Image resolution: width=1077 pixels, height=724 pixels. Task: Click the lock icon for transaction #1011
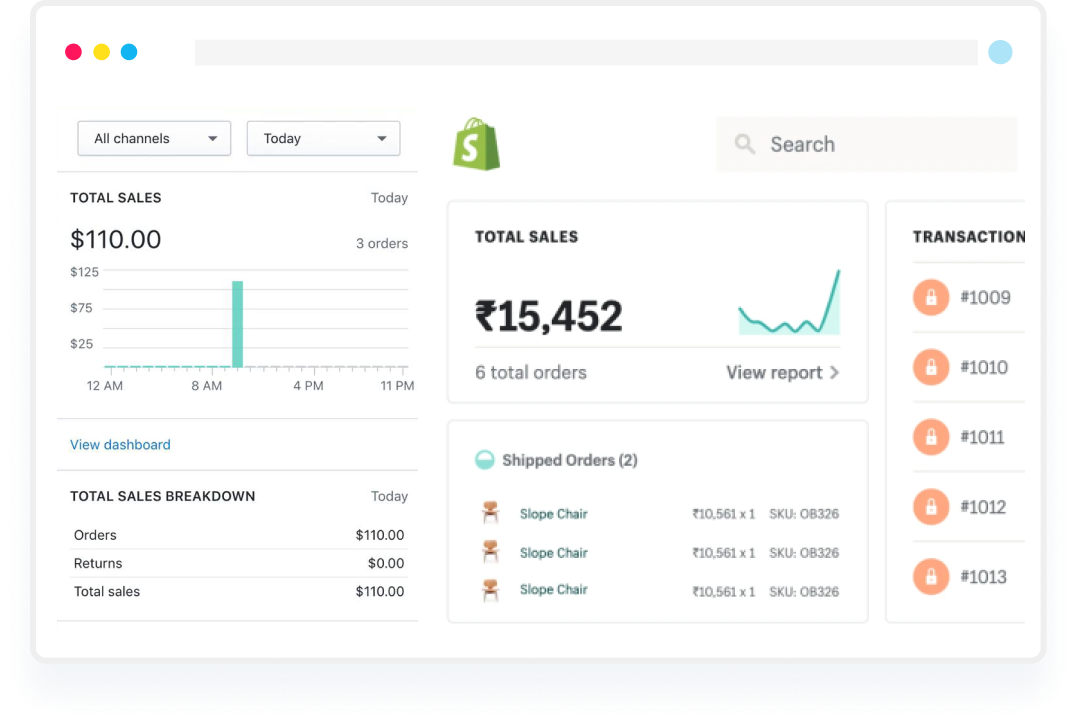click(931, 437)
